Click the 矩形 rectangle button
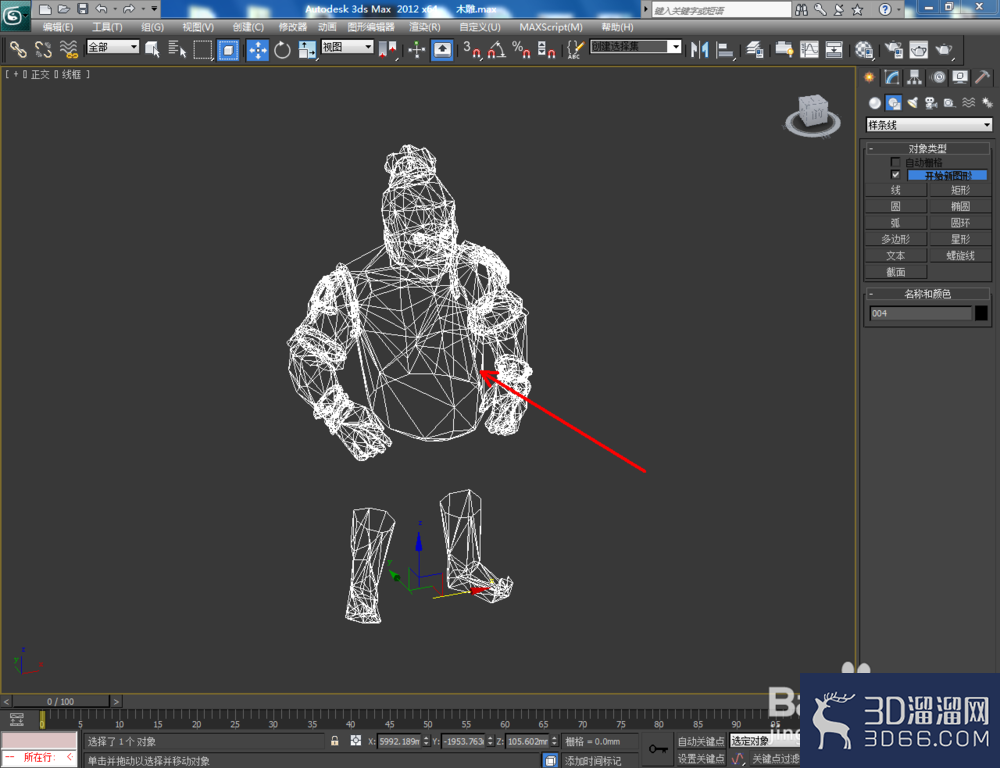1000x768 pixels. pos(960,190)
